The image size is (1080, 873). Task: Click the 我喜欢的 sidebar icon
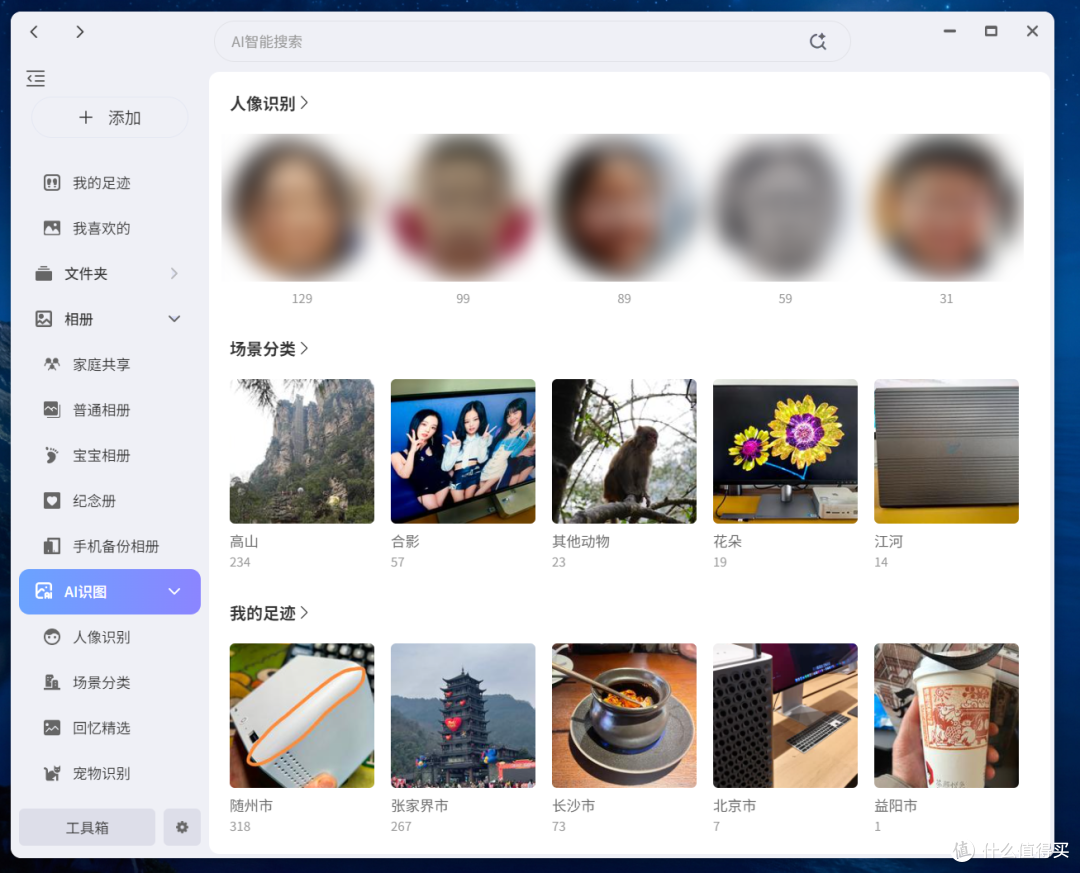[52, 228]
